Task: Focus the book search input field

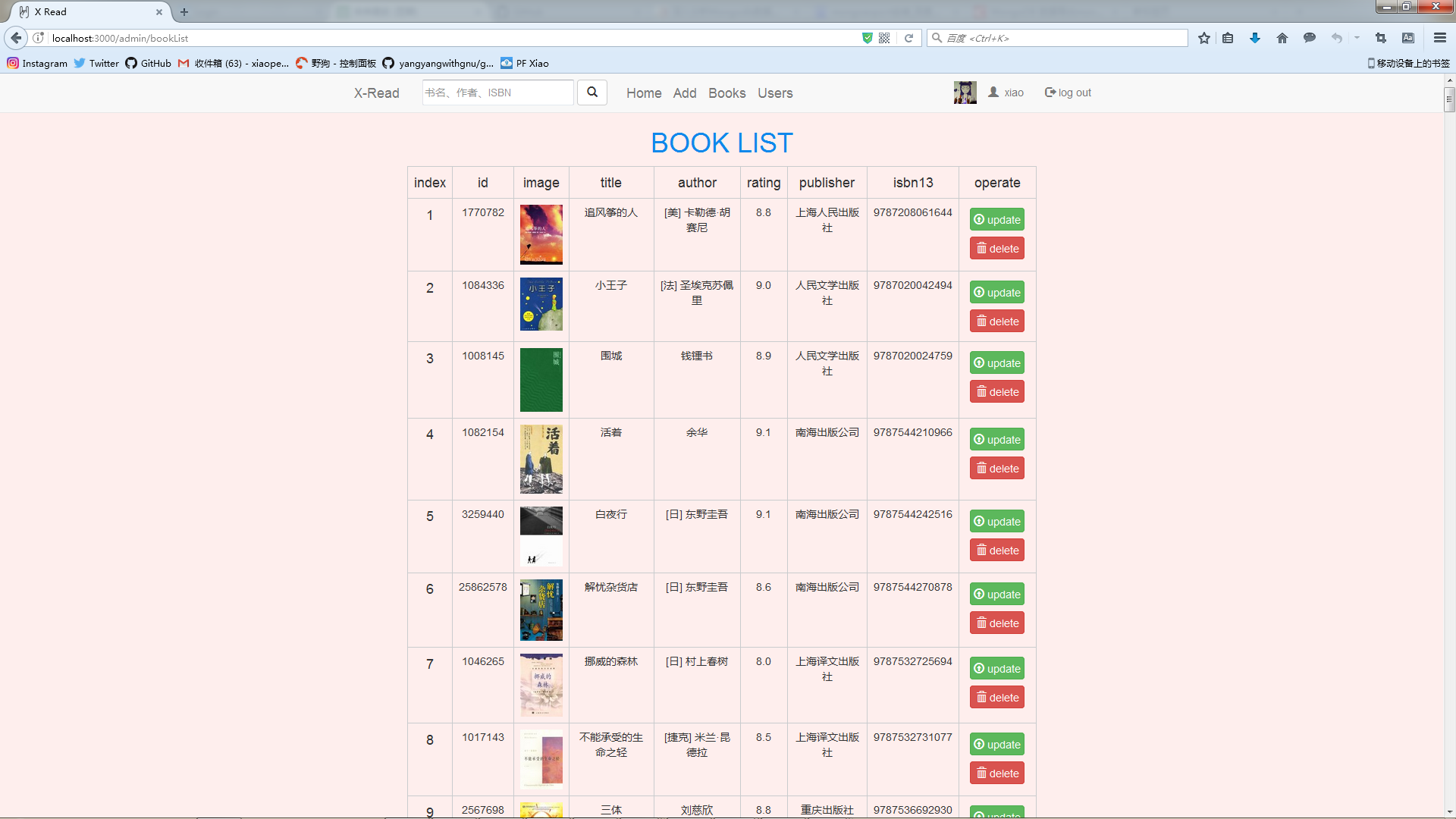Action: click(x=497, y=93)
